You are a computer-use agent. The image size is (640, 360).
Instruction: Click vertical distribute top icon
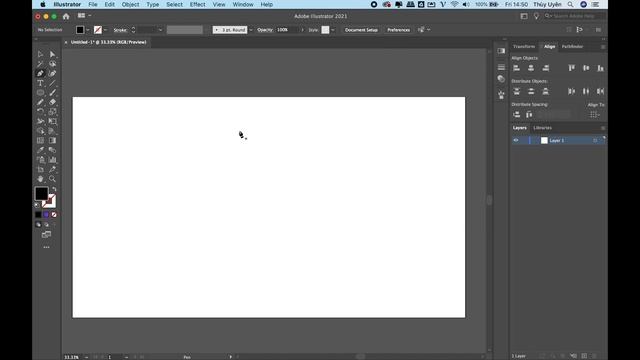[x=516, y=91]
